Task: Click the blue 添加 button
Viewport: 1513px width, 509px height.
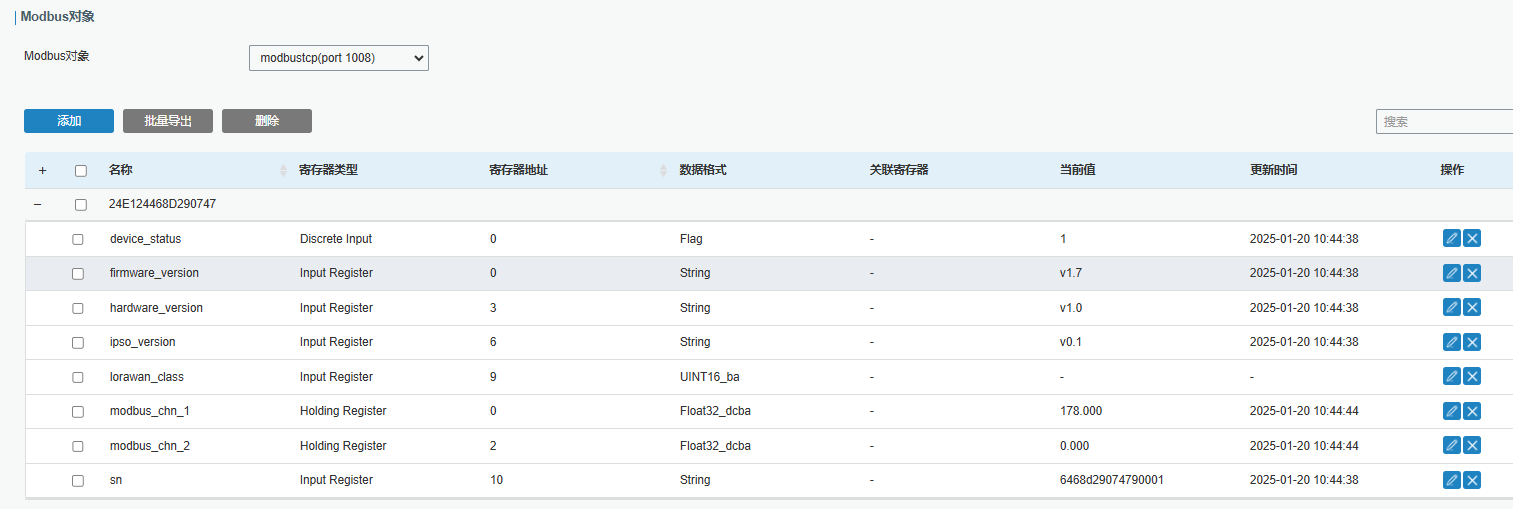Action: [69, 121]
